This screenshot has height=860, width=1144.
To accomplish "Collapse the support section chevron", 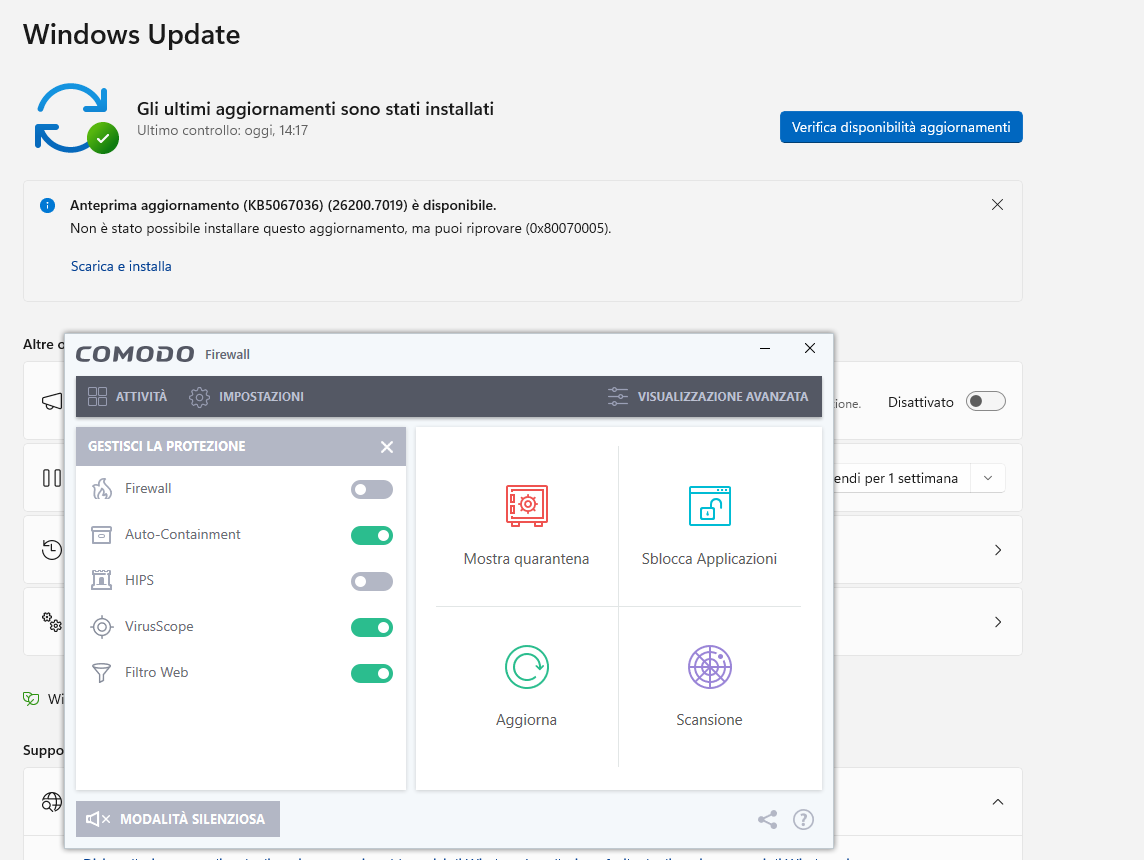I will click(x=997, y=802).
